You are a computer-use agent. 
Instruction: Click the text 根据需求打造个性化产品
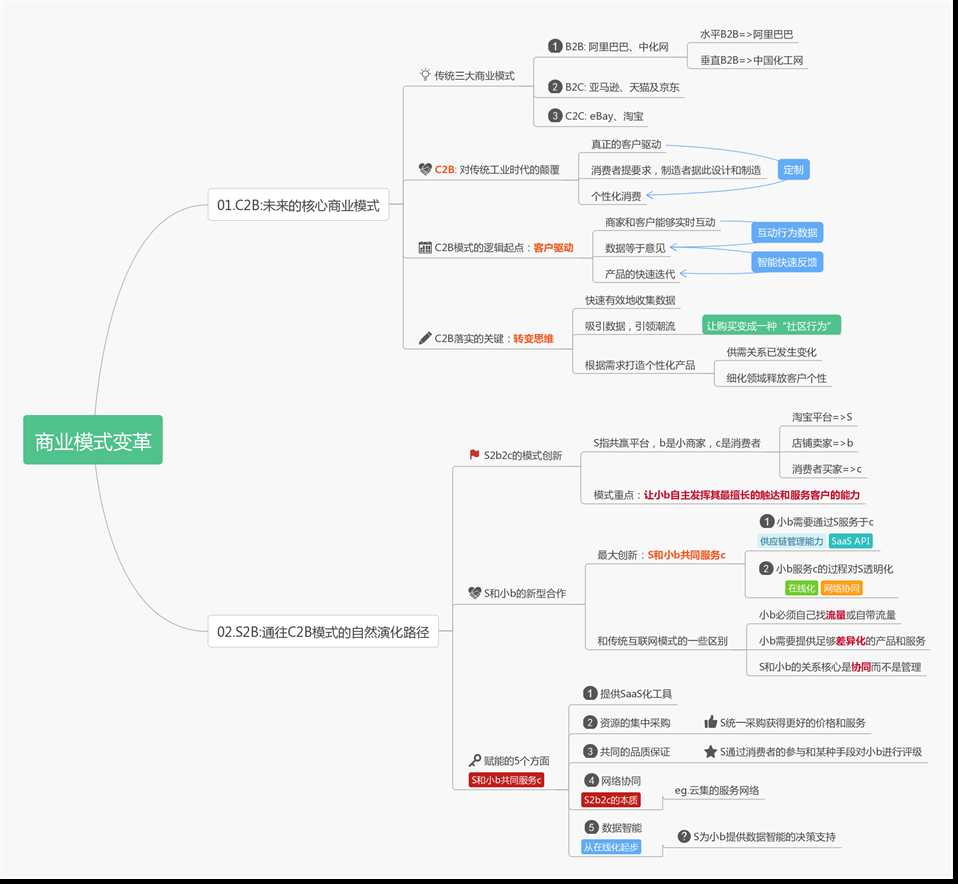[x=640, y=365]
